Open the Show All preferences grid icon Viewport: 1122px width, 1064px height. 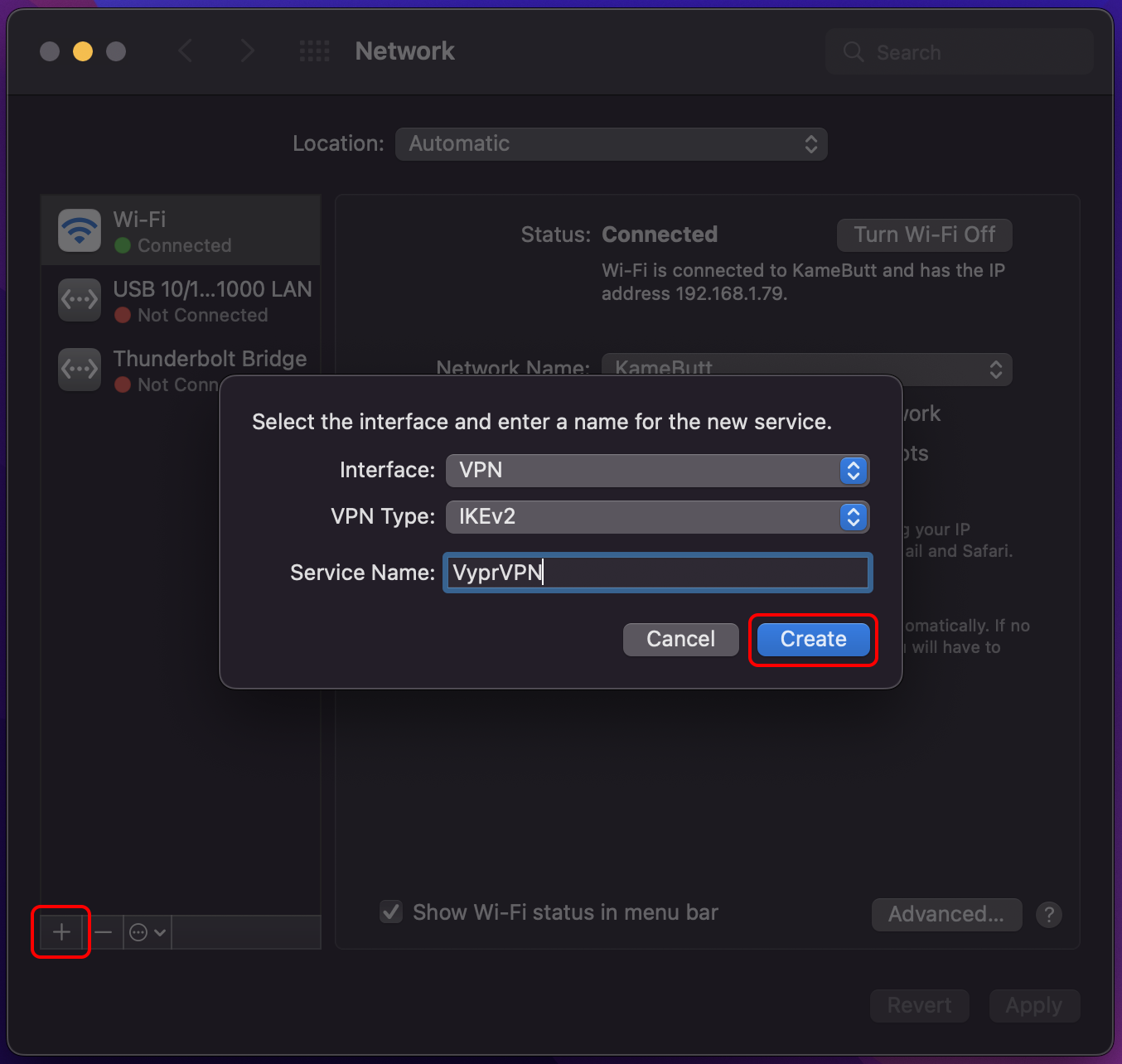[314, 51]
